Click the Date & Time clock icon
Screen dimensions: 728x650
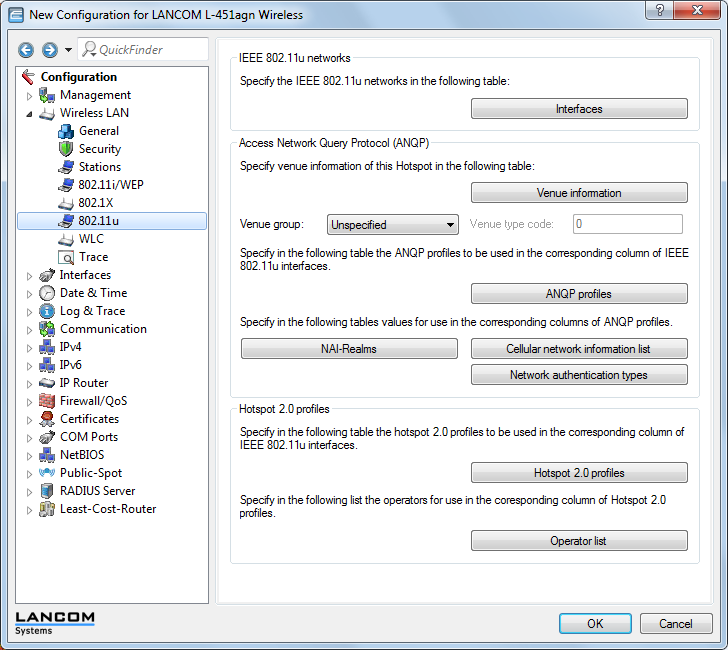pos(47,293)
